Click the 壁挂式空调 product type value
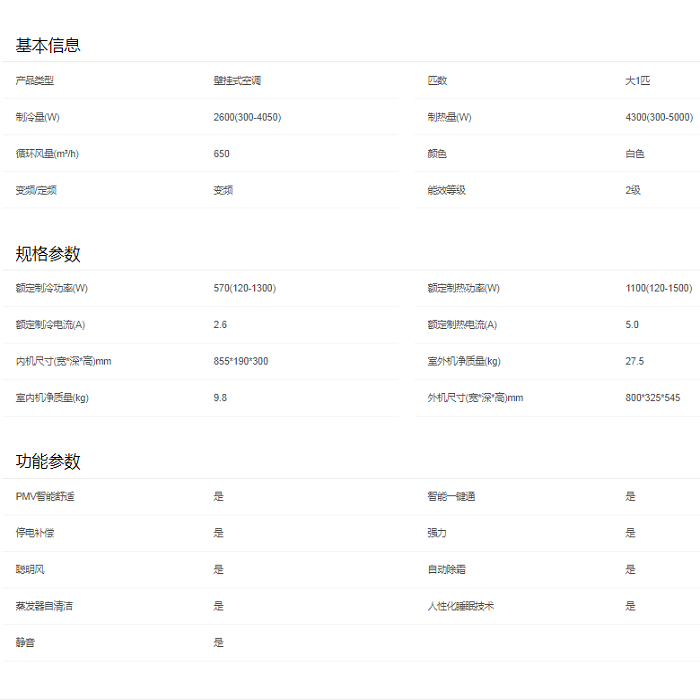 click(237, 81)
